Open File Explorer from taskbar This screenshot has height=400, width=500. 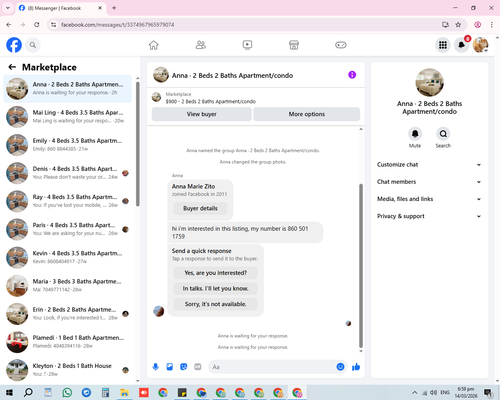pyautogui.click(x=125, y=392)
